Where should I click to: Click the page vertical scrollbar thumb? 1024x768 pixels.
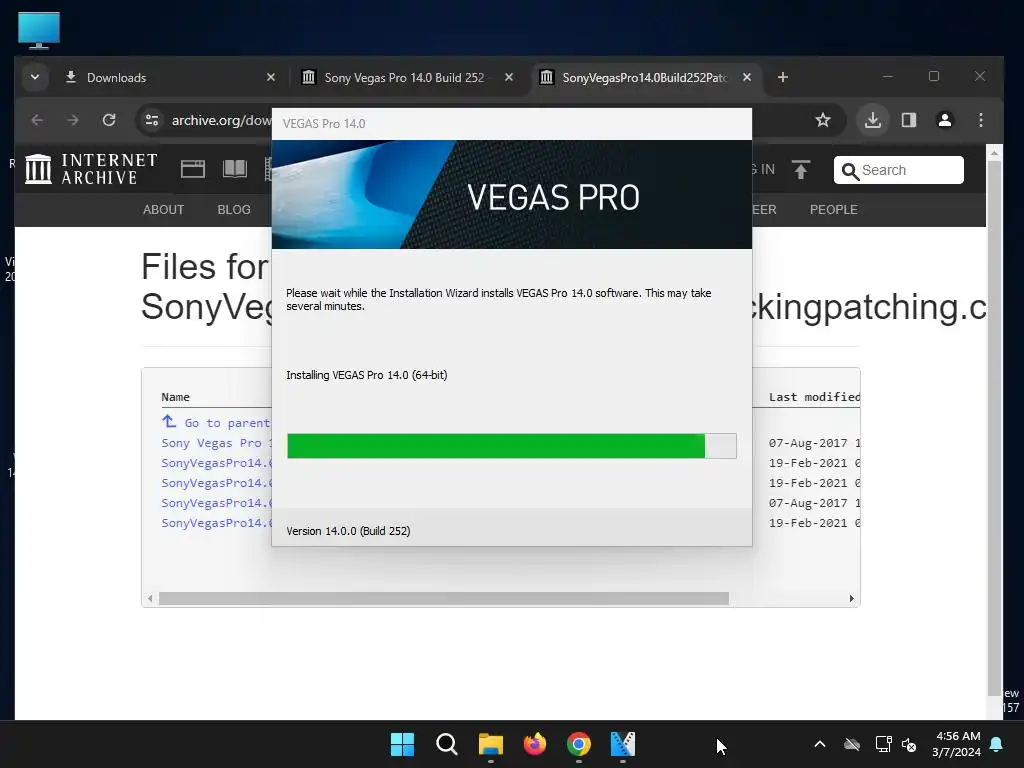[x=994, y=428]
